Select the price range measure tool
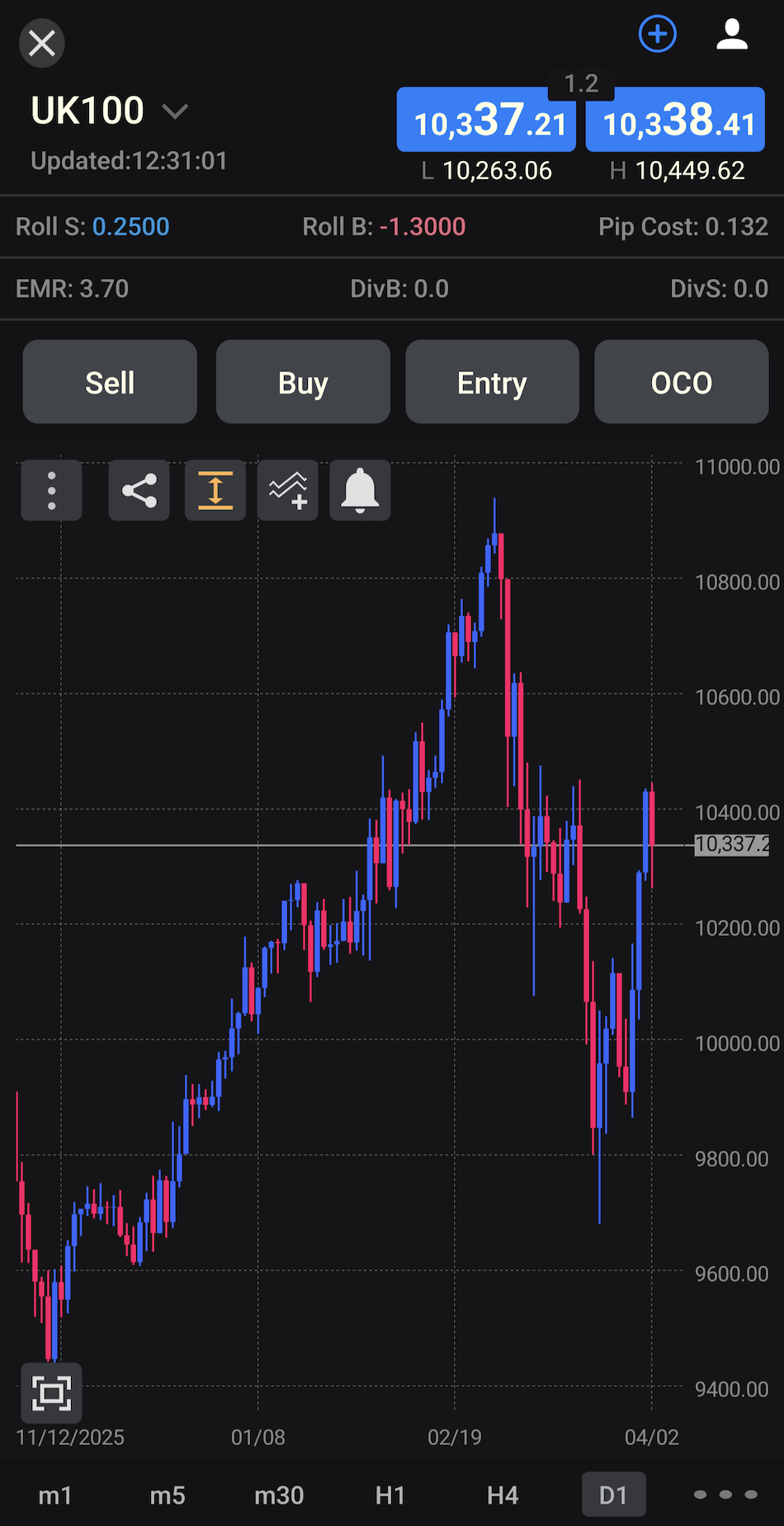 [215, 490]
